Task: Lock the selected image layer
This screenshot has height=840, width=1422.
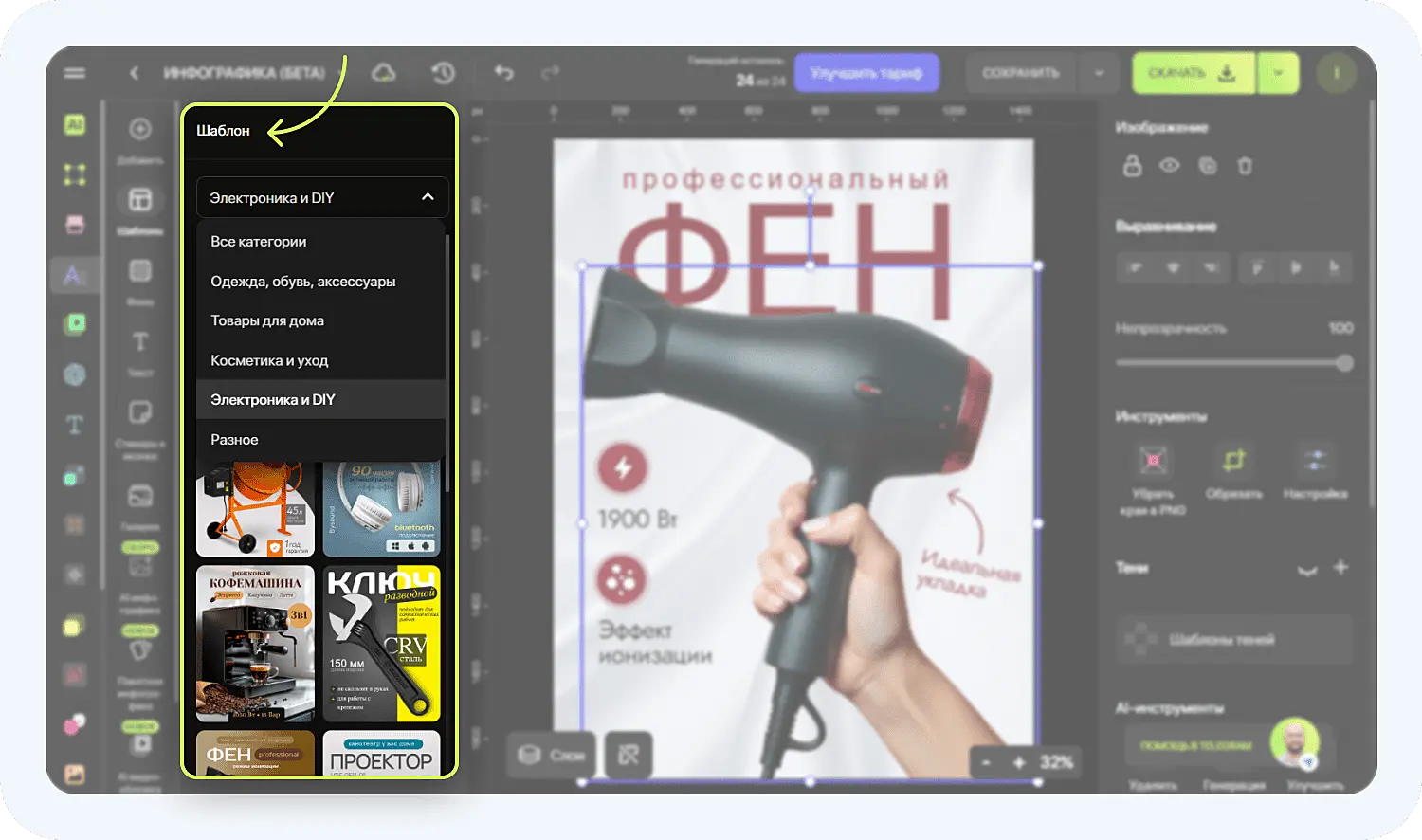Action: click(1132, 166)
